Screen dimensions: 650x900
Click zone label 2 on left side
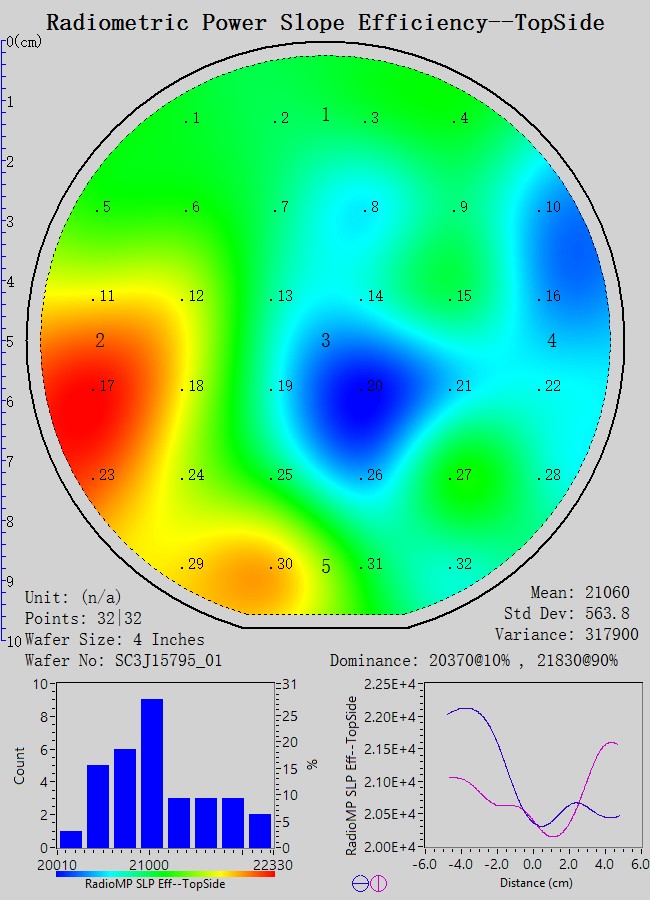coord(100,342)
